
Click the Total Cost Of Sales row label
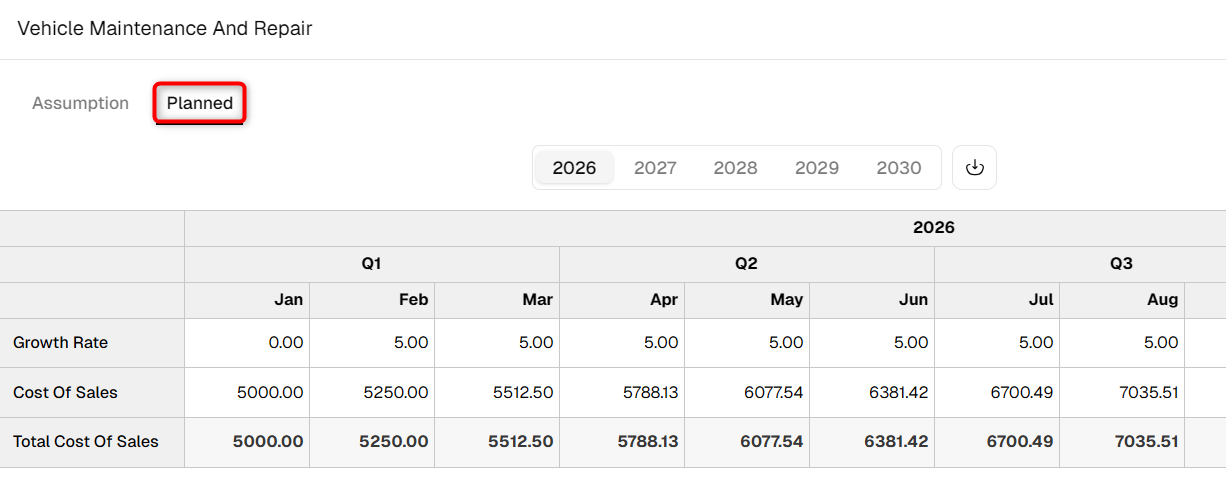click(x=86, y=442)
